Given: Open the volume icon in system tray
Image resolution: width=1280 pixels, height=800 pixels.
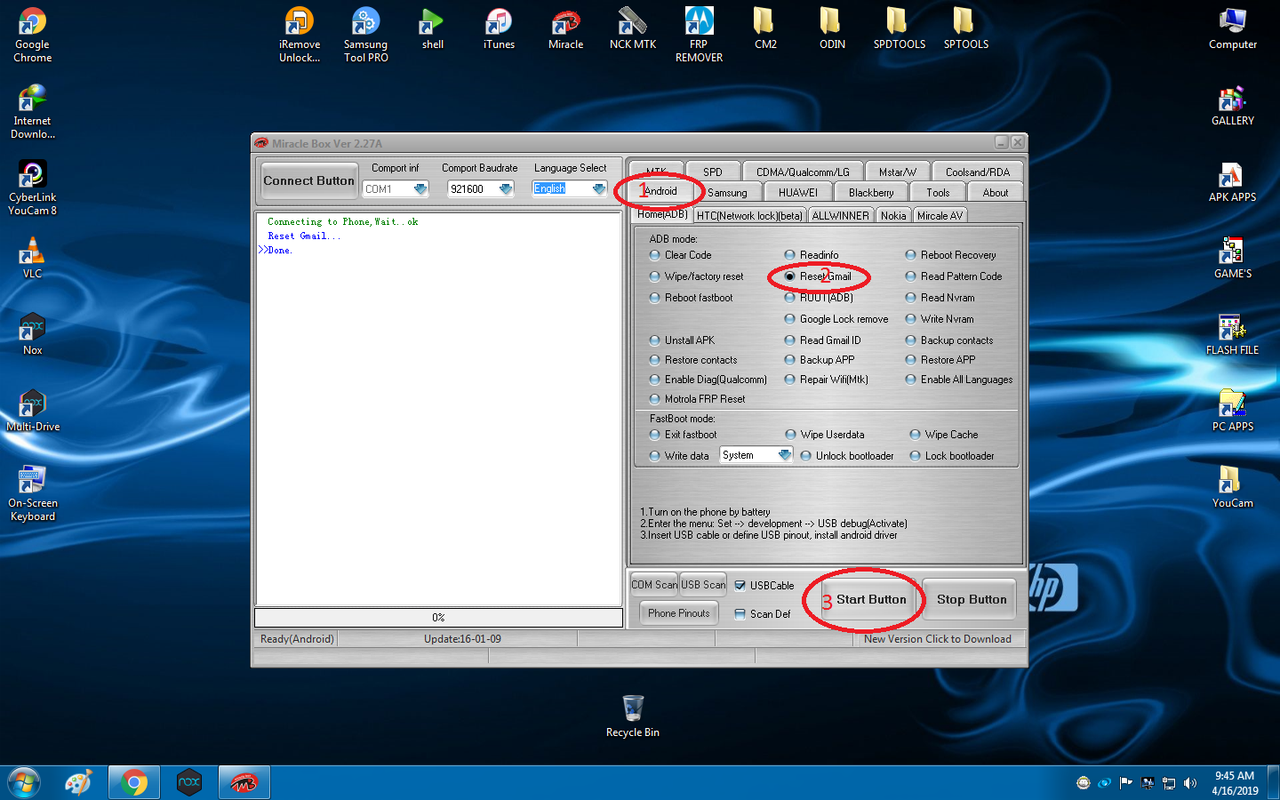Looking at the screenshot, I should coord(1190,782).
